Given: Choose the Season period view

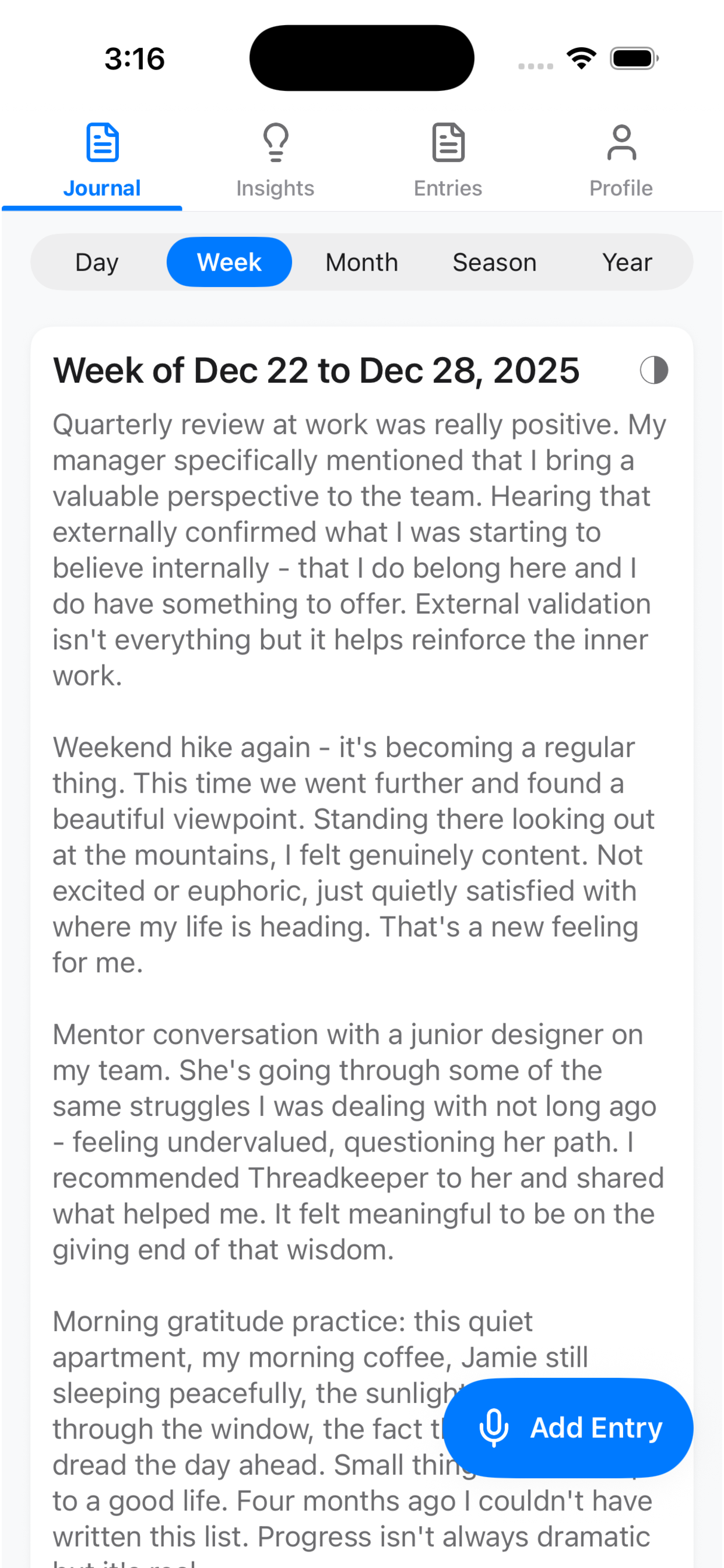Looking at the screenshot, I should [495, 262].
